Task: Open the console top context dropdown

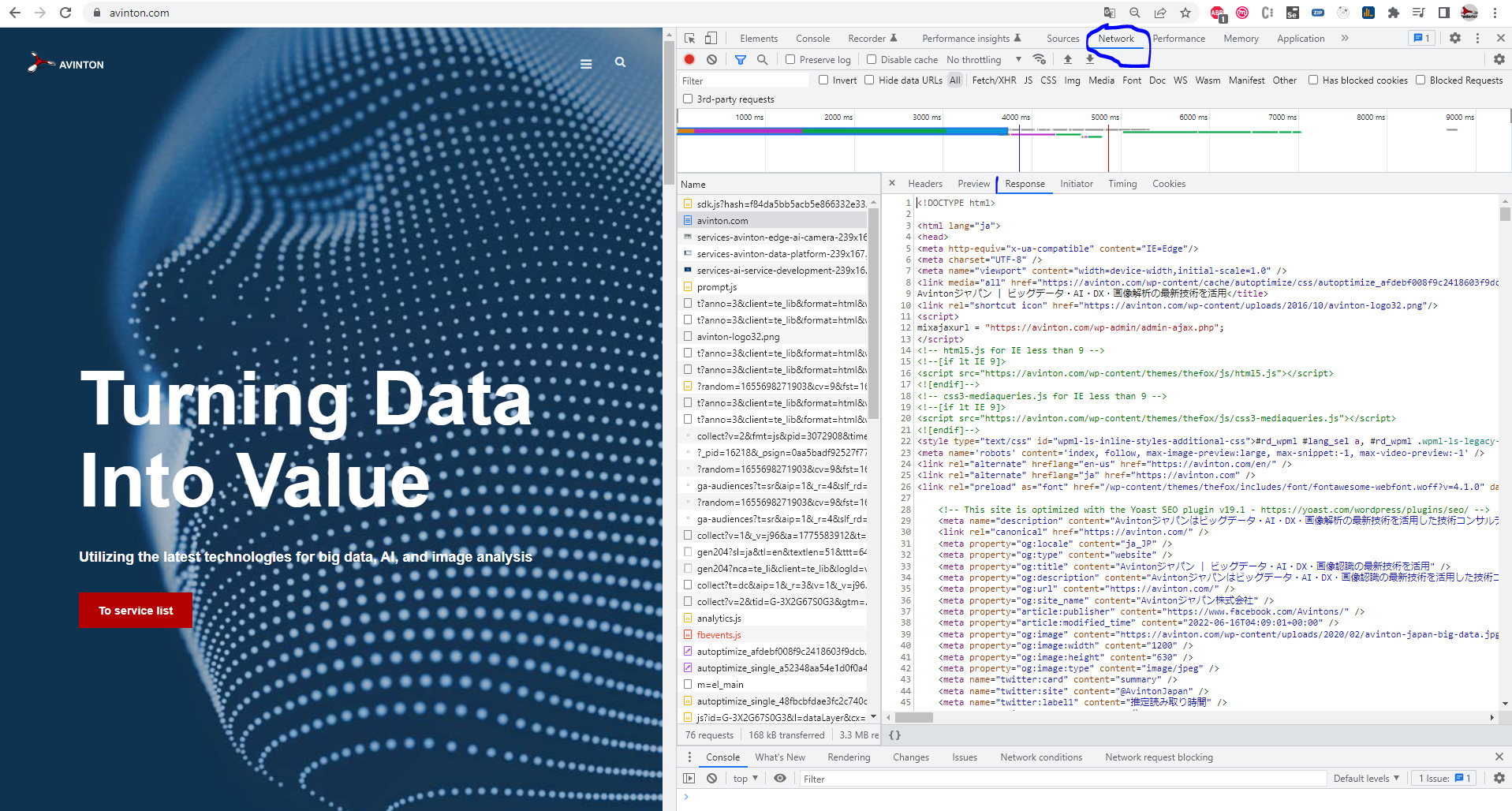Action: point(745,778)
